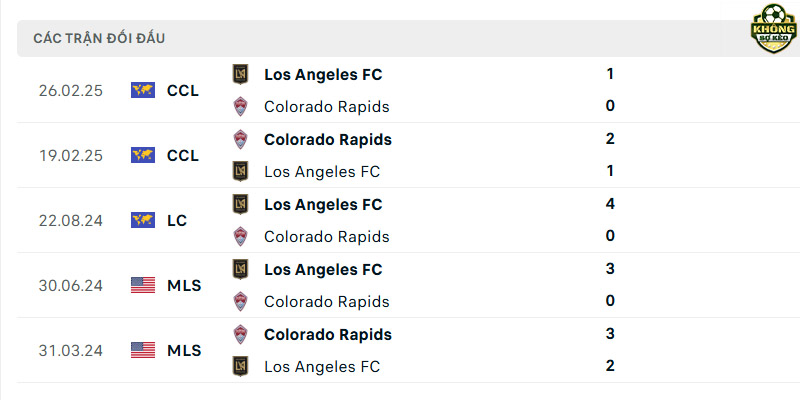Click the CCL flag icon for 19.02.25

click(x=143, y=155)
